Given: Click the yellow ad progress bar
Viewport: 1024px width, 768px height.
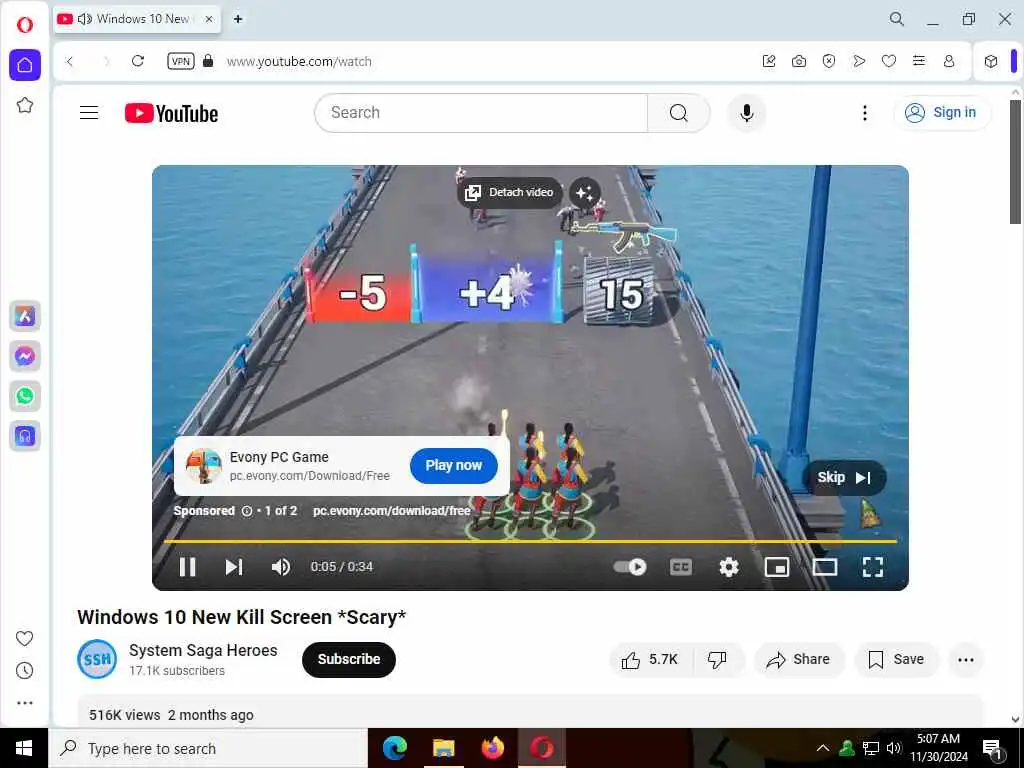Looking at the screenshot, I should click(530, 541).
